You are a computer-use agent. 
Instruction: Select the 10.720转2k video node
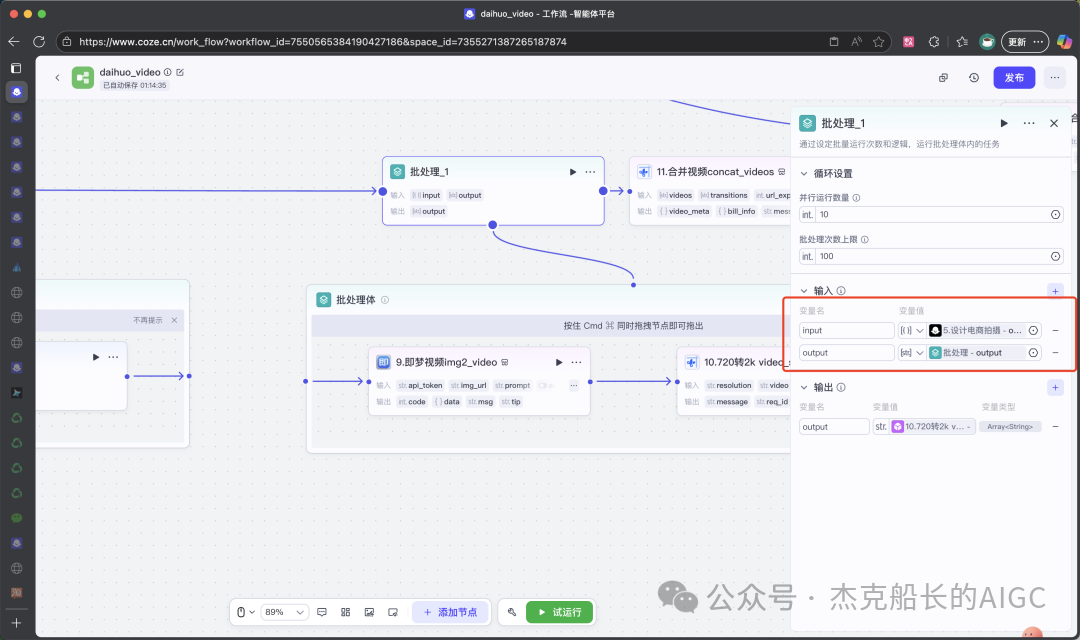click(734, 381)
